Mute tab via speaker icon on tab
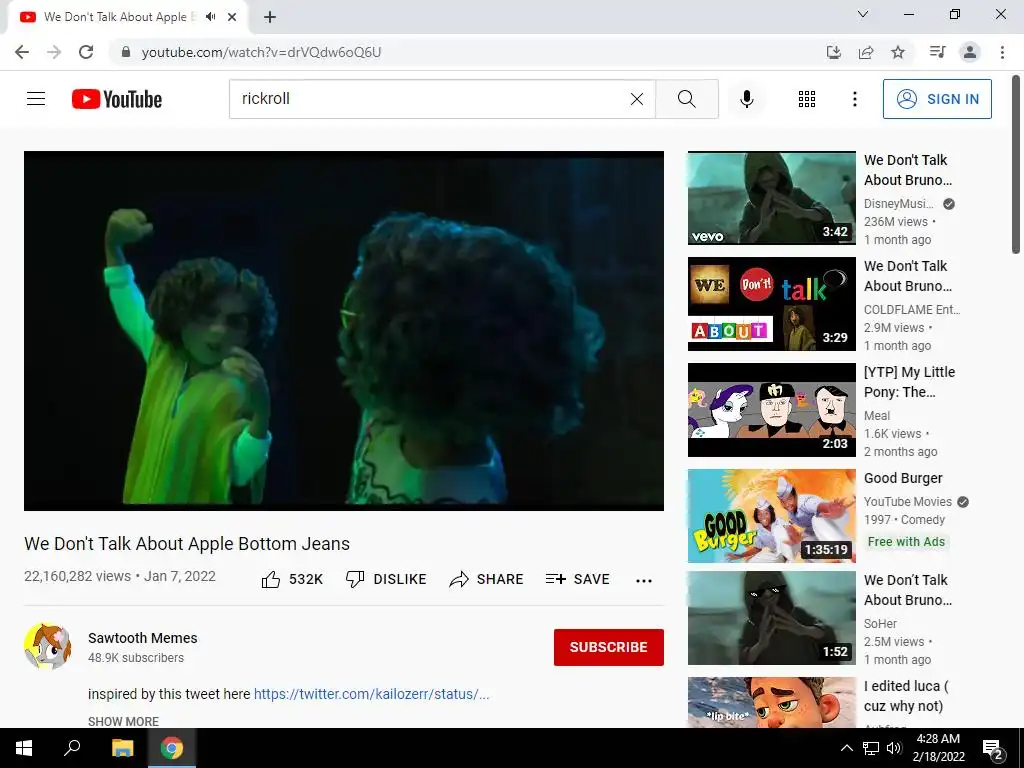Screen dimensions: 1024x768 tap(210, 17)
